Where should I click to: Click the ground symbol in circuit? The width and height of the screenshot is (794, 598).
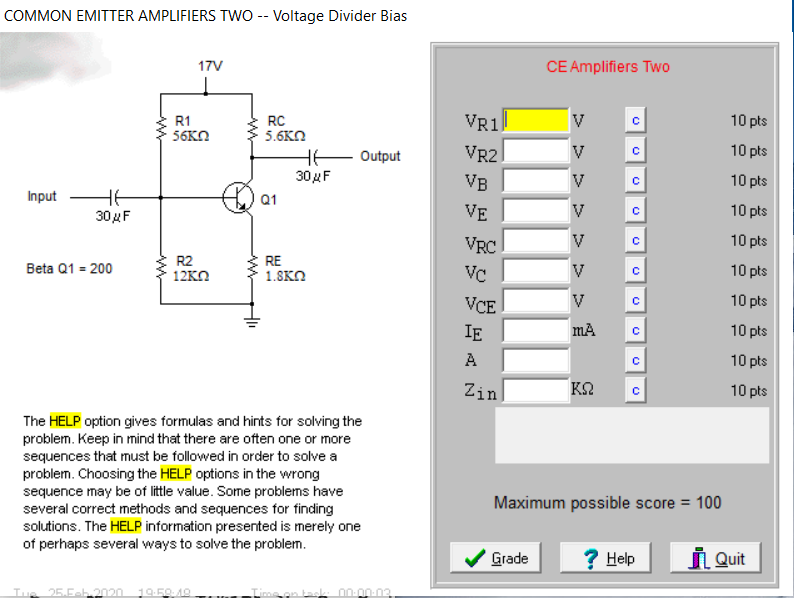[x=252, y=322]
